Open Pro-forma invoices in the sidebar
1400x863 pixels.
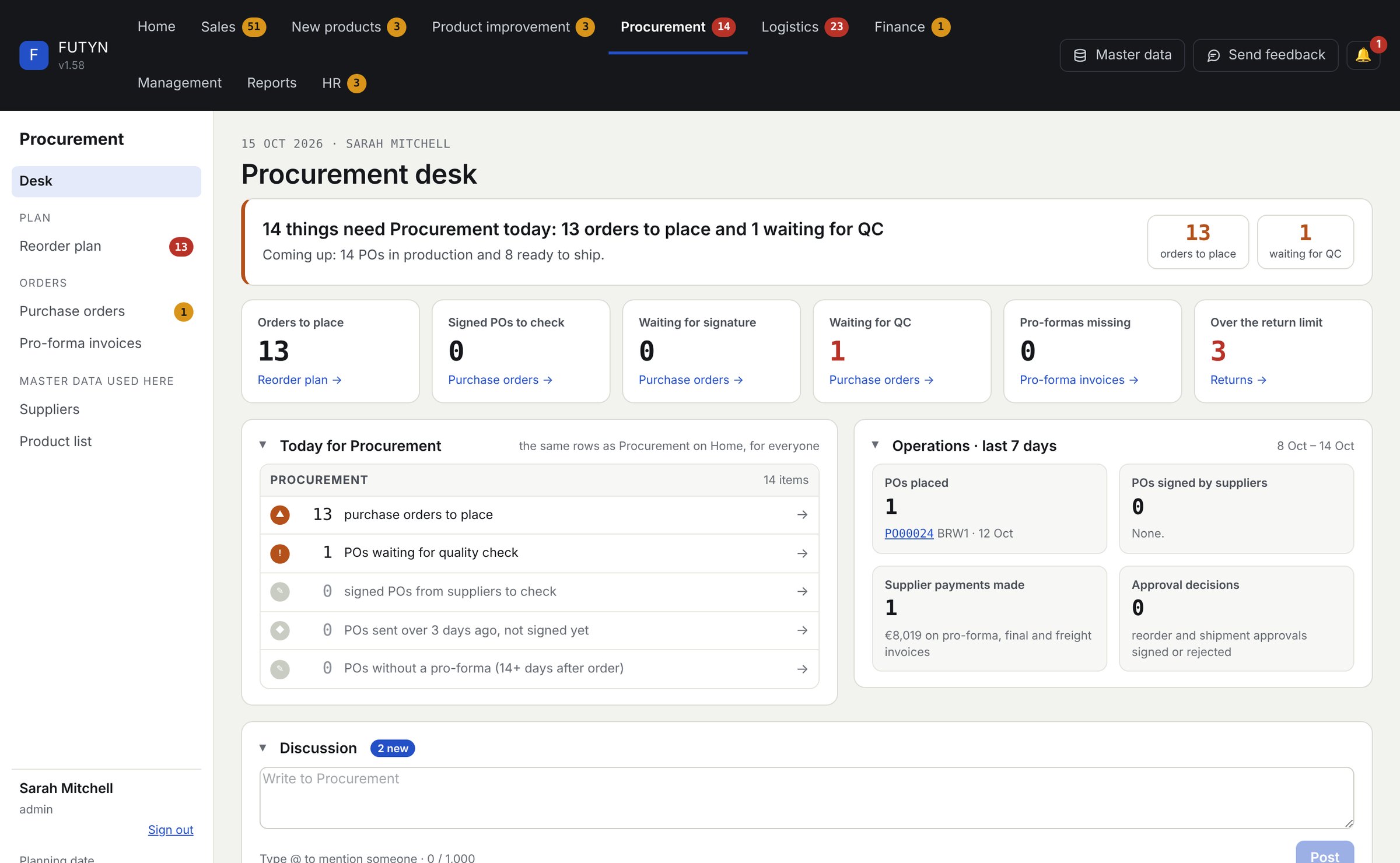[x=106, y=343]
